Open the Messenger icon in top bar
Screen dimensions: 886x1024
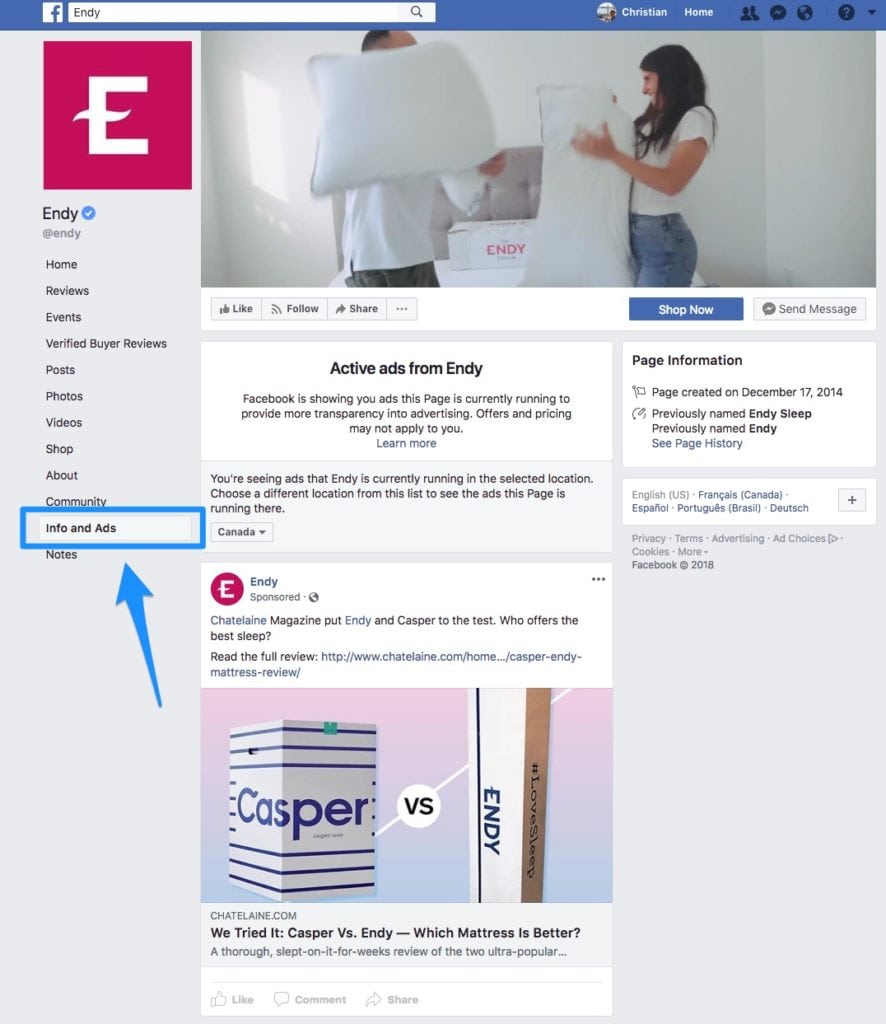coord(778,12)
